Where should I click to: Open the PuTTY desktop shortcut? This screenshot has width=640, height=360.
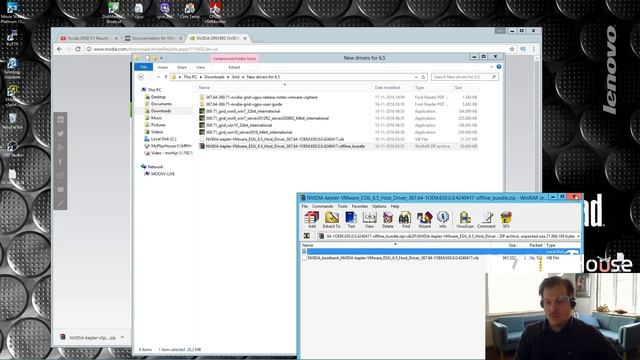click(12, 39)
